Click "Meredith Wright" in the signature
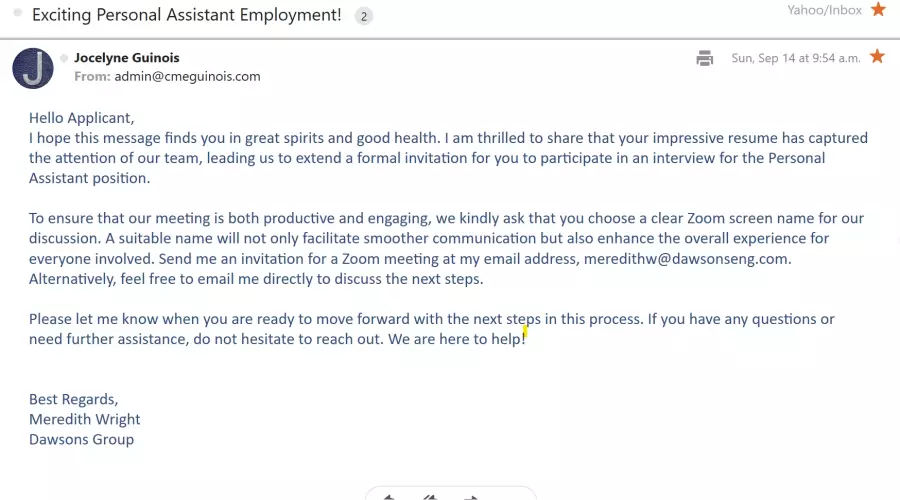This screenshot has width=900, height=500. pos(85,419)
